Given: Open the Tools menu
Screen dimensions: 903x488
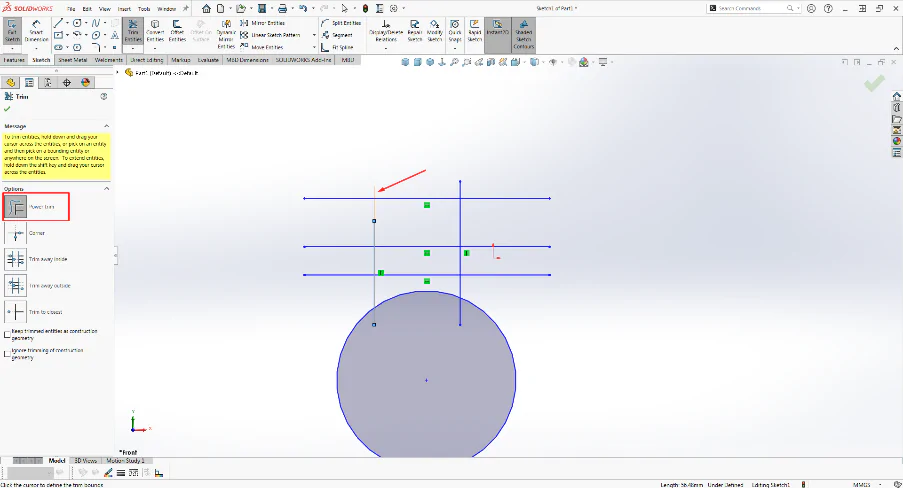Looking at the screenshot, I should (144, 9).
